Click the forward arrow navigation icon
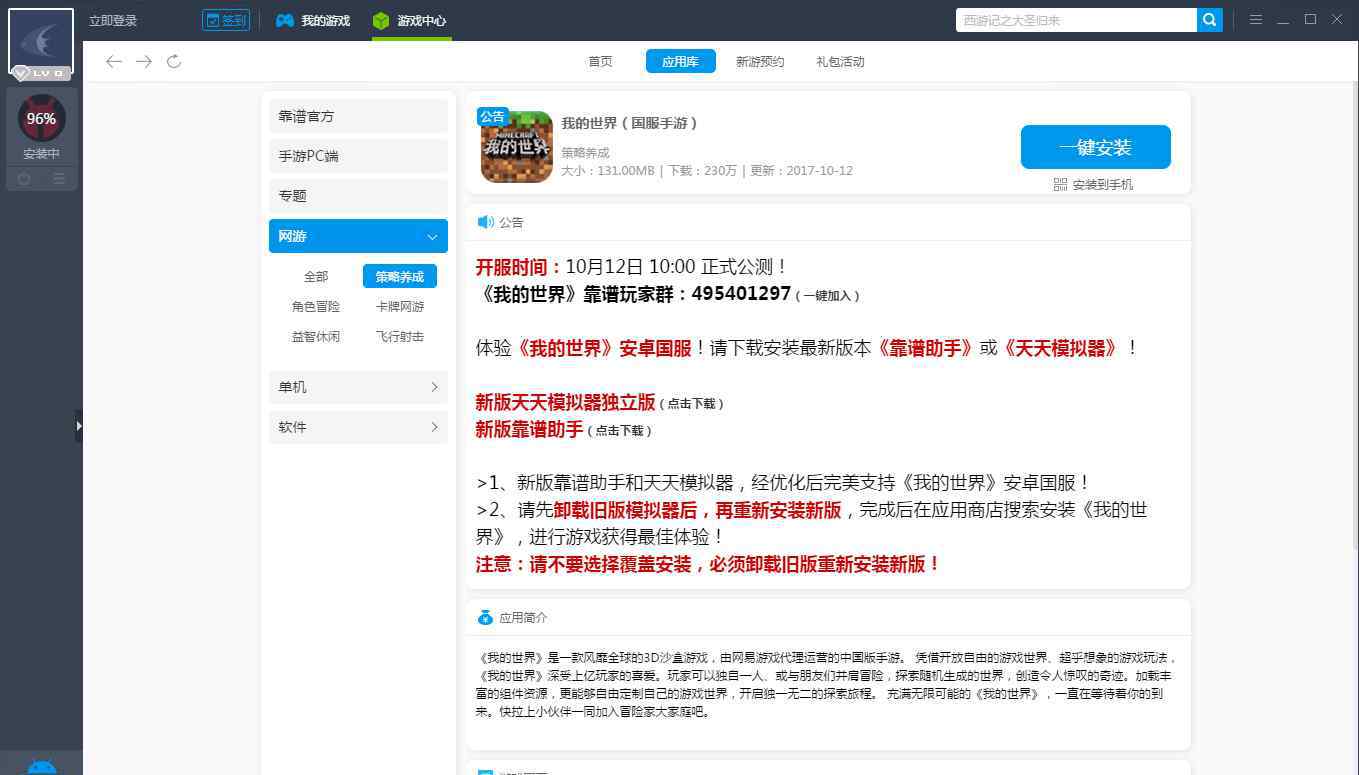 (144, 62)
